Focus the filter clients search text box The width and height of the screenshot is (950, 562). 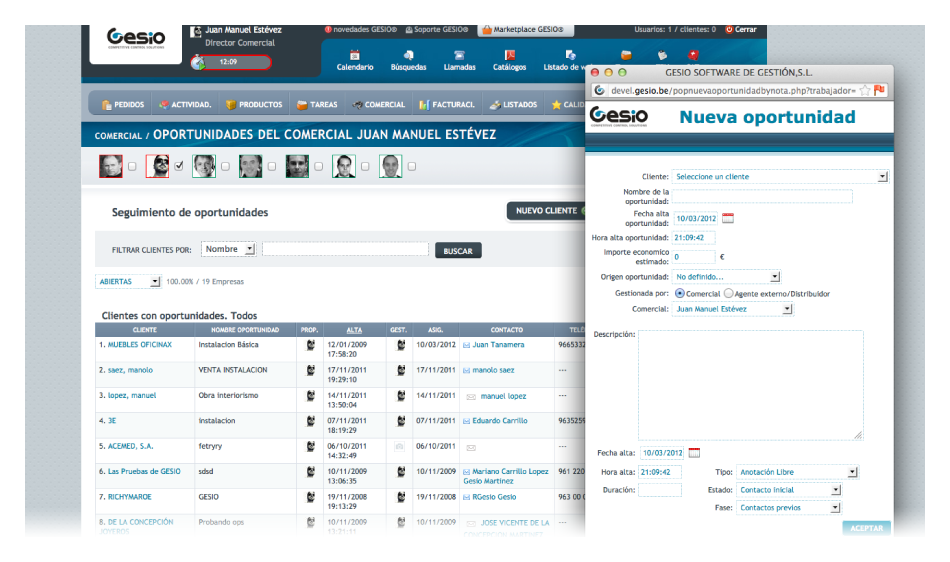tap(345, 249)
